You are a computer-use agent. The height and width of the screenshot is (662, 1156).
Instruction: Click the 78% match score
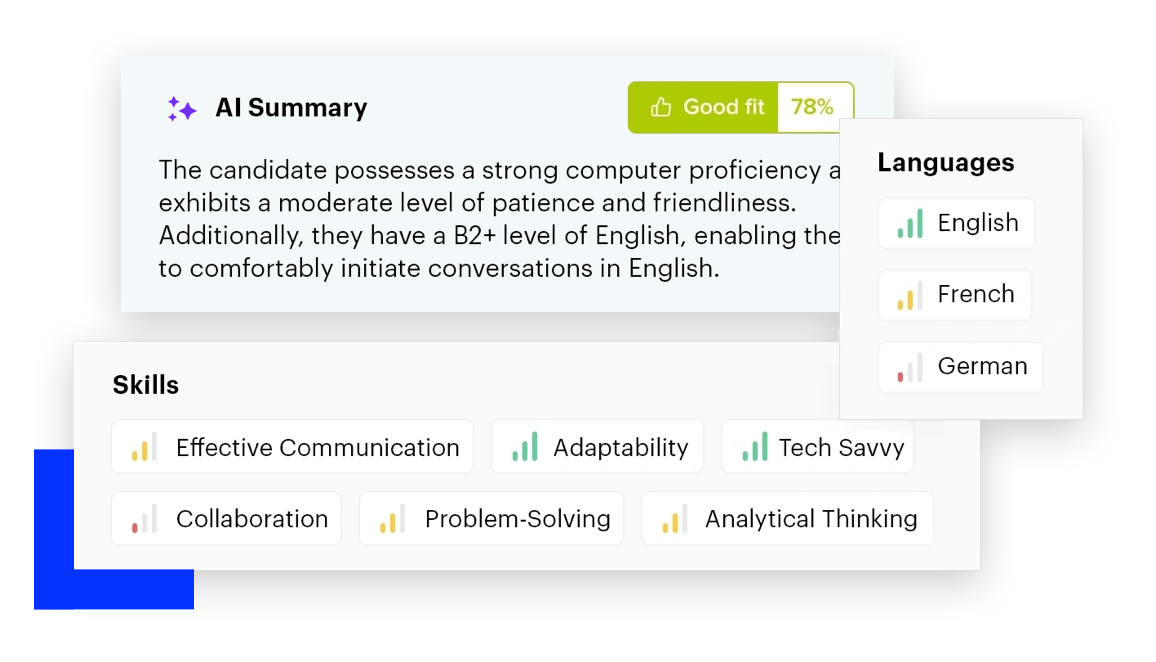[812, 107]
